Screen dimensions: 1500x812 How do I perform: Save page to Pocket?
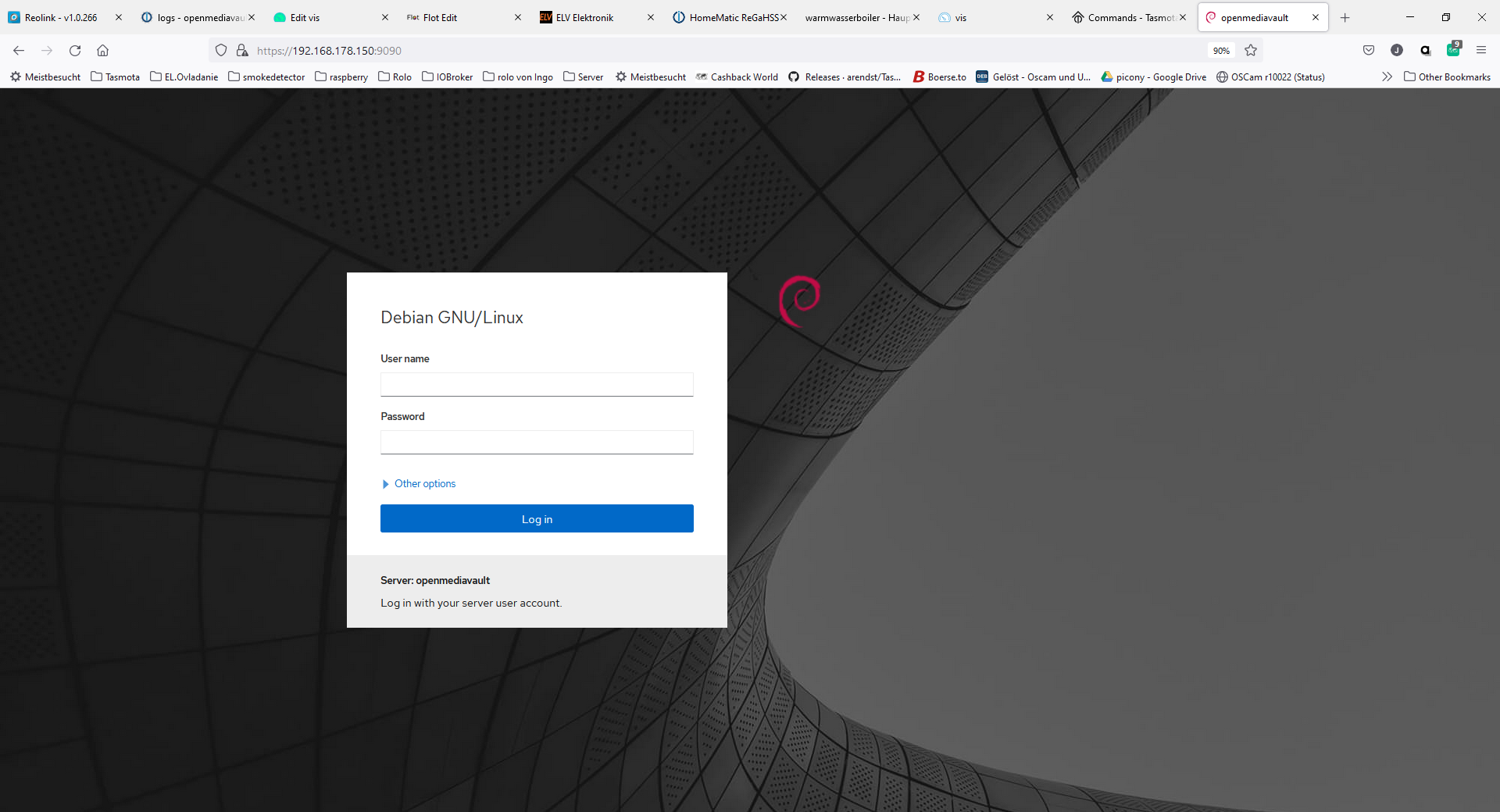[x=1369, y=51]
